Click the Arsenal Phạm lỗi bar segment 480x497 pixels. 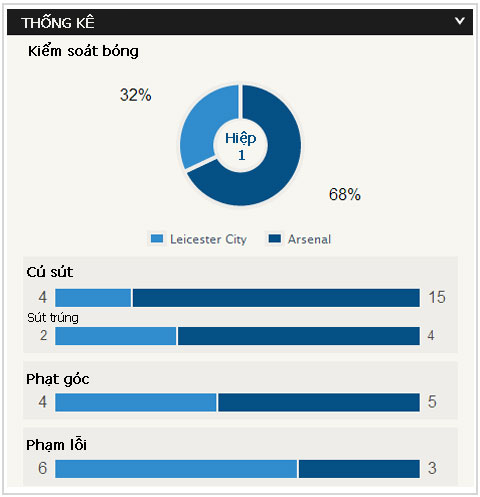pos(359,469)
